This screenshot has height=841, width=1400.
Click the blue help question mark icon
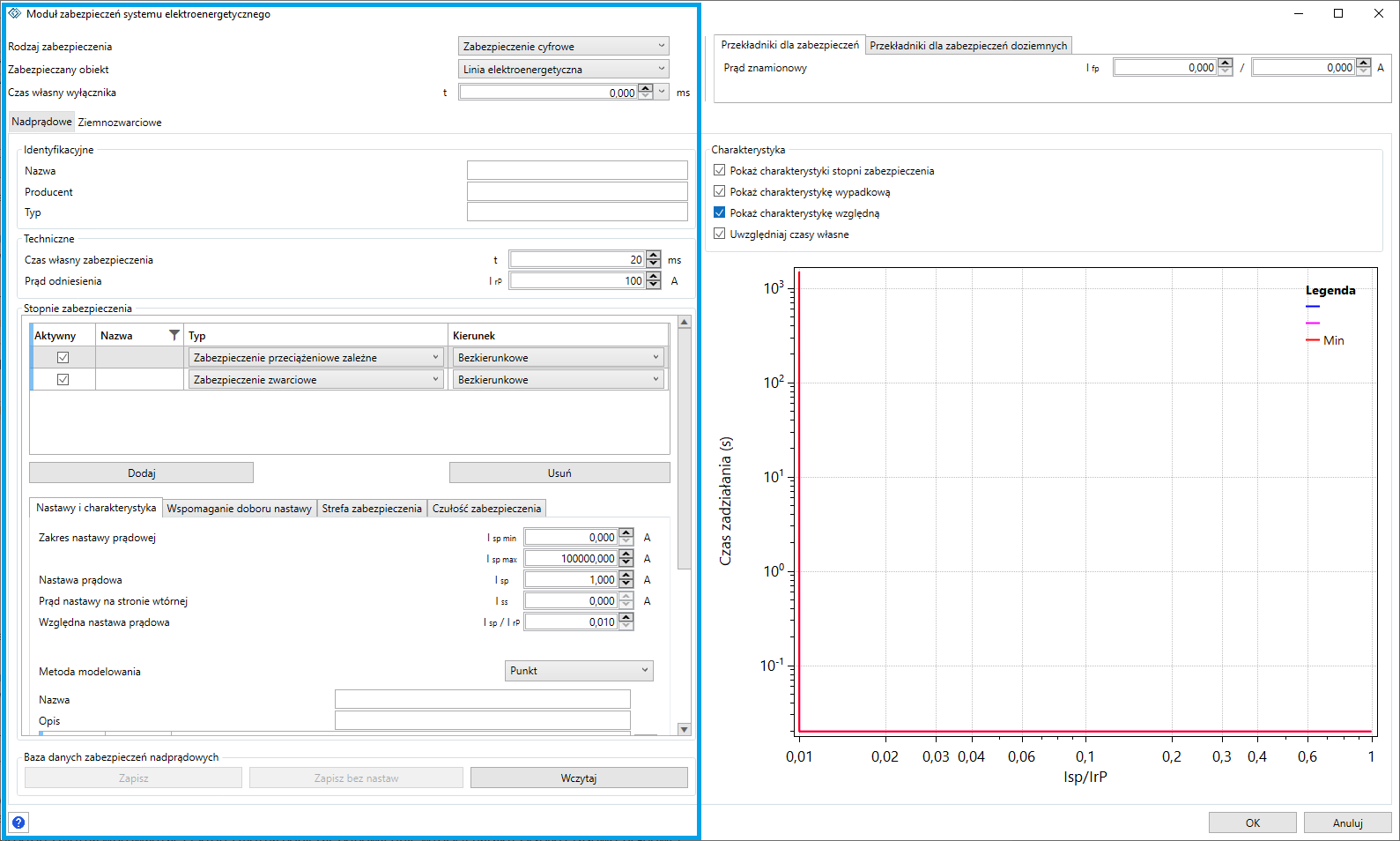coord(19,822)
